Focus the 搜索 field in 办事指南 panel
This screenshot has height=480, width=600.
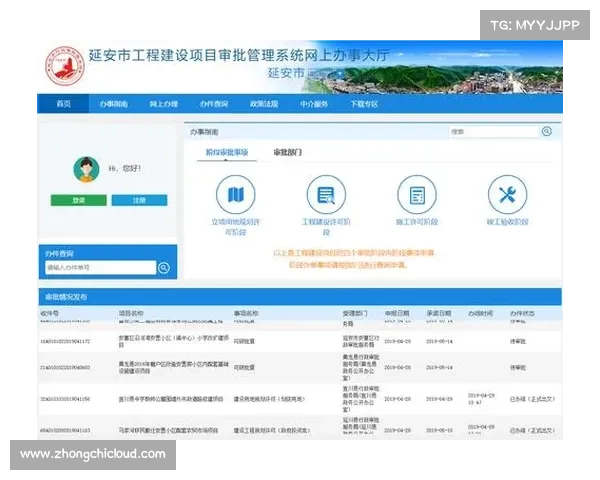pos(494,132)
